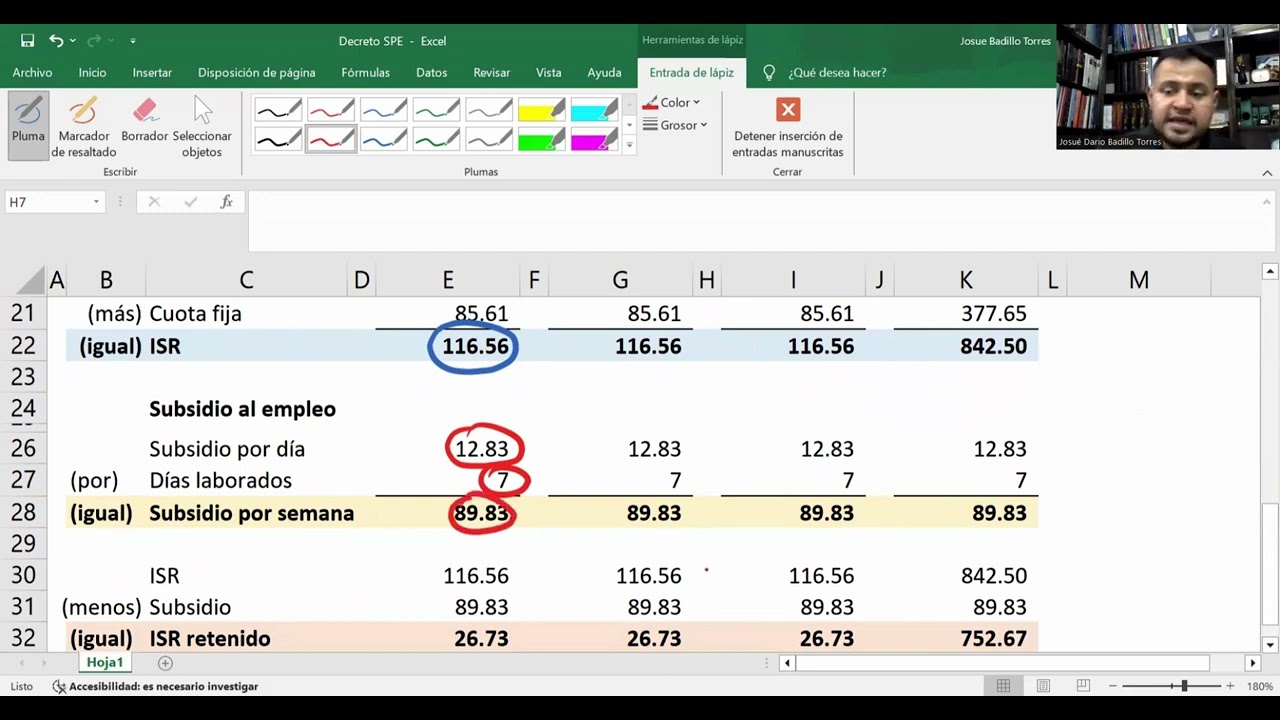Click the formula bar cancel X icon
1280x720 pixels.
point(153,202)
